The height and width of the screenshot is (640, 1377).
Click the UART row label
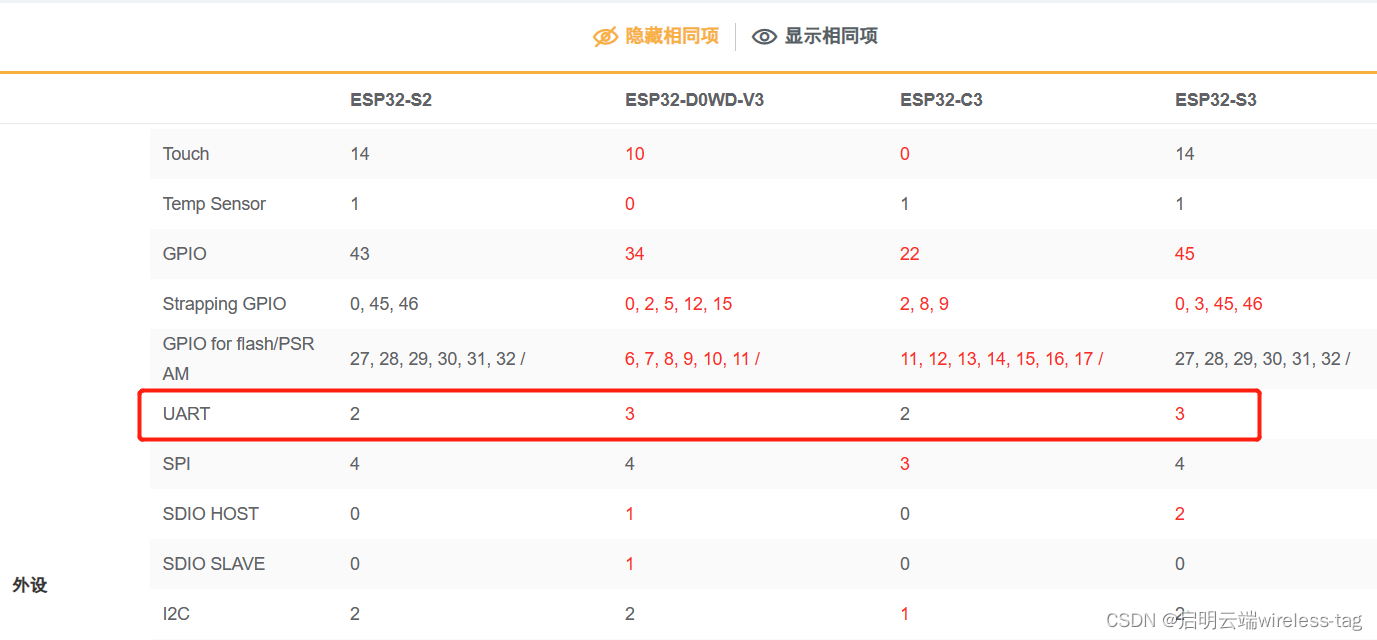point(186,414)
